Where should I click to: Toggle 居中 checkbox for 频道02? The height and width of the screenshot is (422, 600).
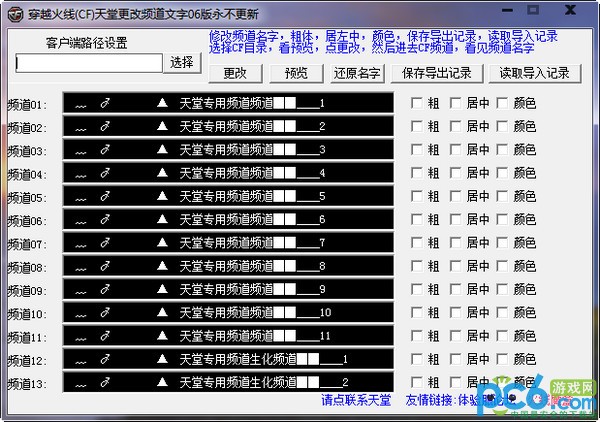click(455, 126)
